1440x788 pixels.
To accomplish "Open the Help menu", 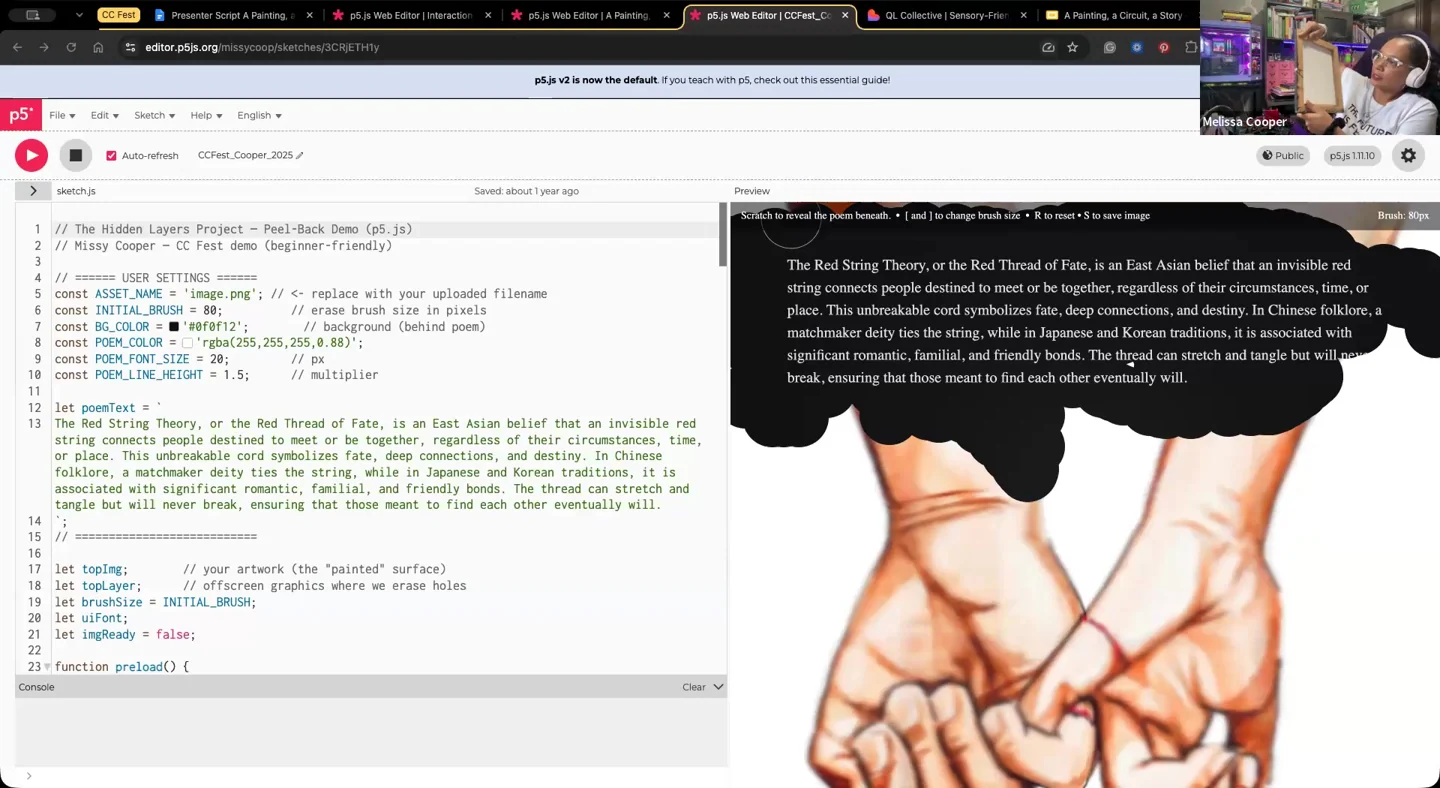I will [x=206, y=115].
